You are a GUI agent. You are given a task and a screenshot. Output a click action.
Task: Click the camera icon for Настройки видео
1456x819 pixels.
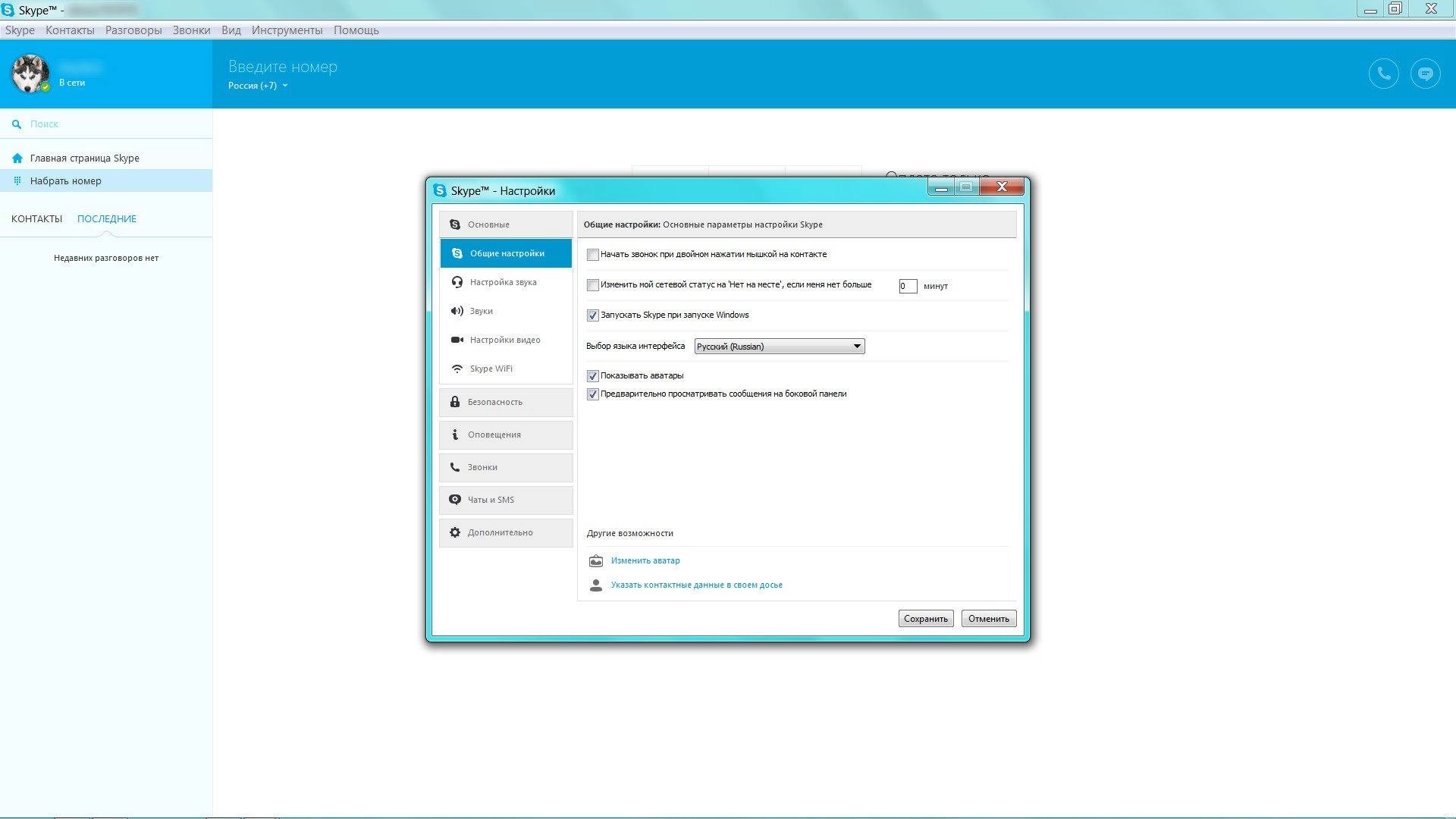457,340
